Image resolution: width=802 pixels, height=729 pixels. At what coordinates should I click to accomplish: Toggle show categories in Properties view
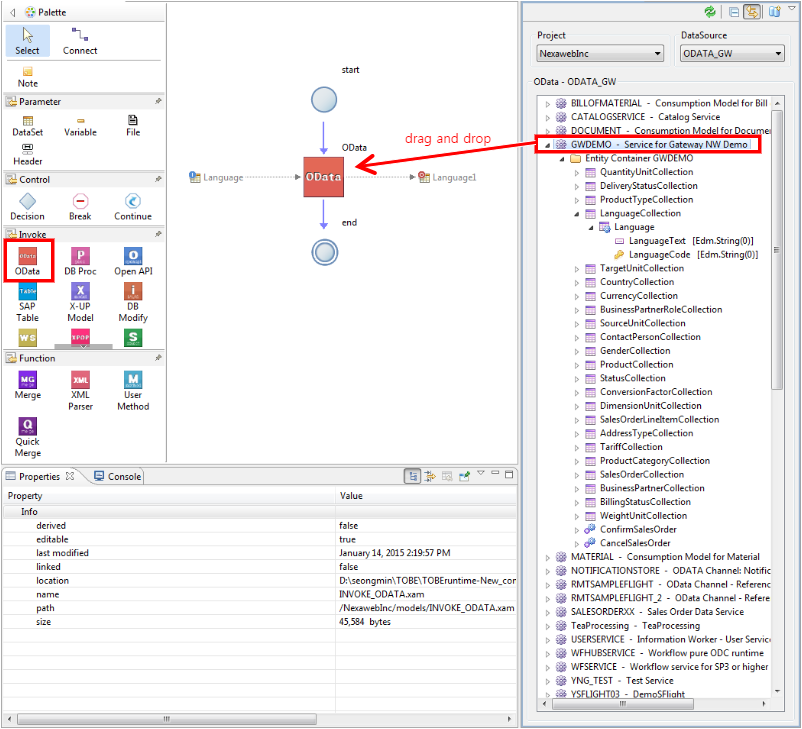412,476
